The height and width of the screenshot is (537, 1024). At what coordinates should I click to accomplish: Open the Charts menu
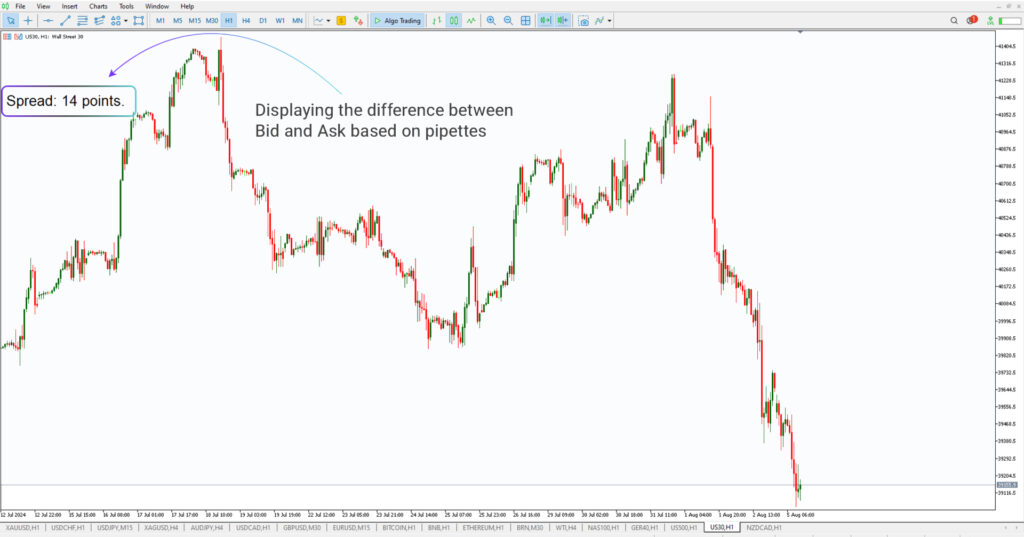tap(98, 6)
